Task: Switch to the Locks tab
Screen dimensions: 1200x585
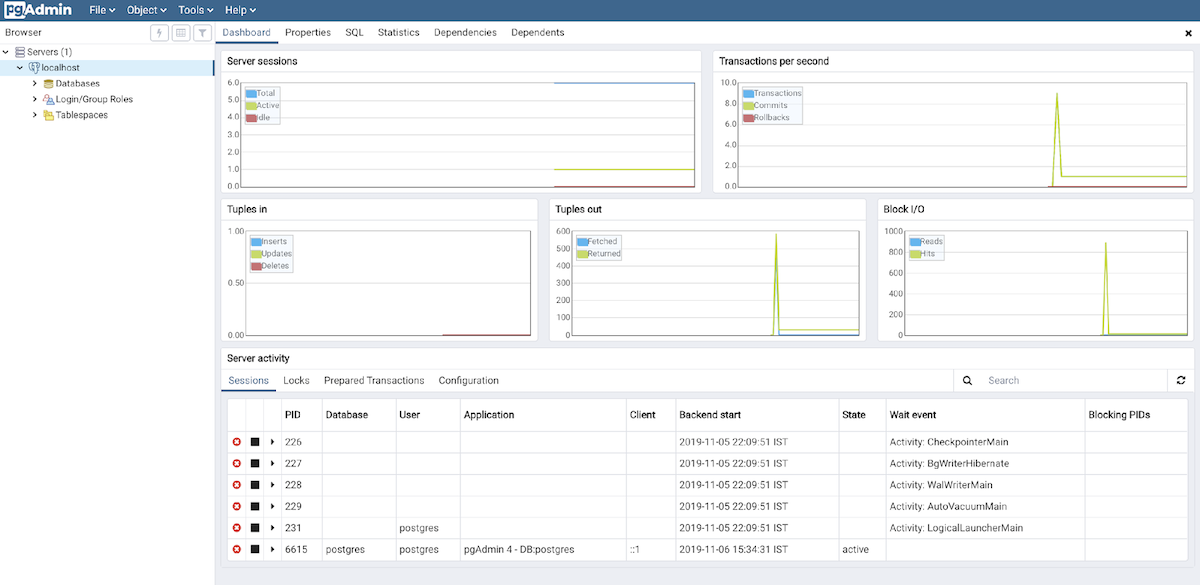Action: pos(296,381)
